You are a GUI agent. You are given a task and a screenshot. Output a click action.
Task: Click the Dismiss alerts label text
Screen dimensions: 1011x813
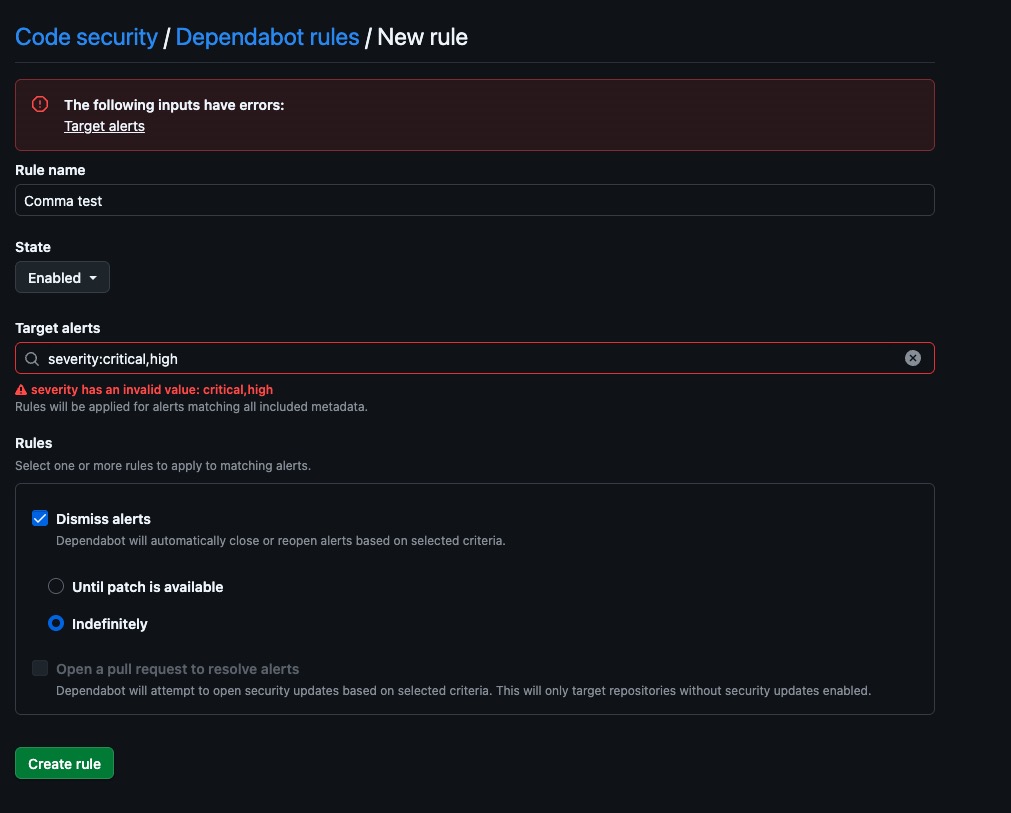tap(103, 519)
